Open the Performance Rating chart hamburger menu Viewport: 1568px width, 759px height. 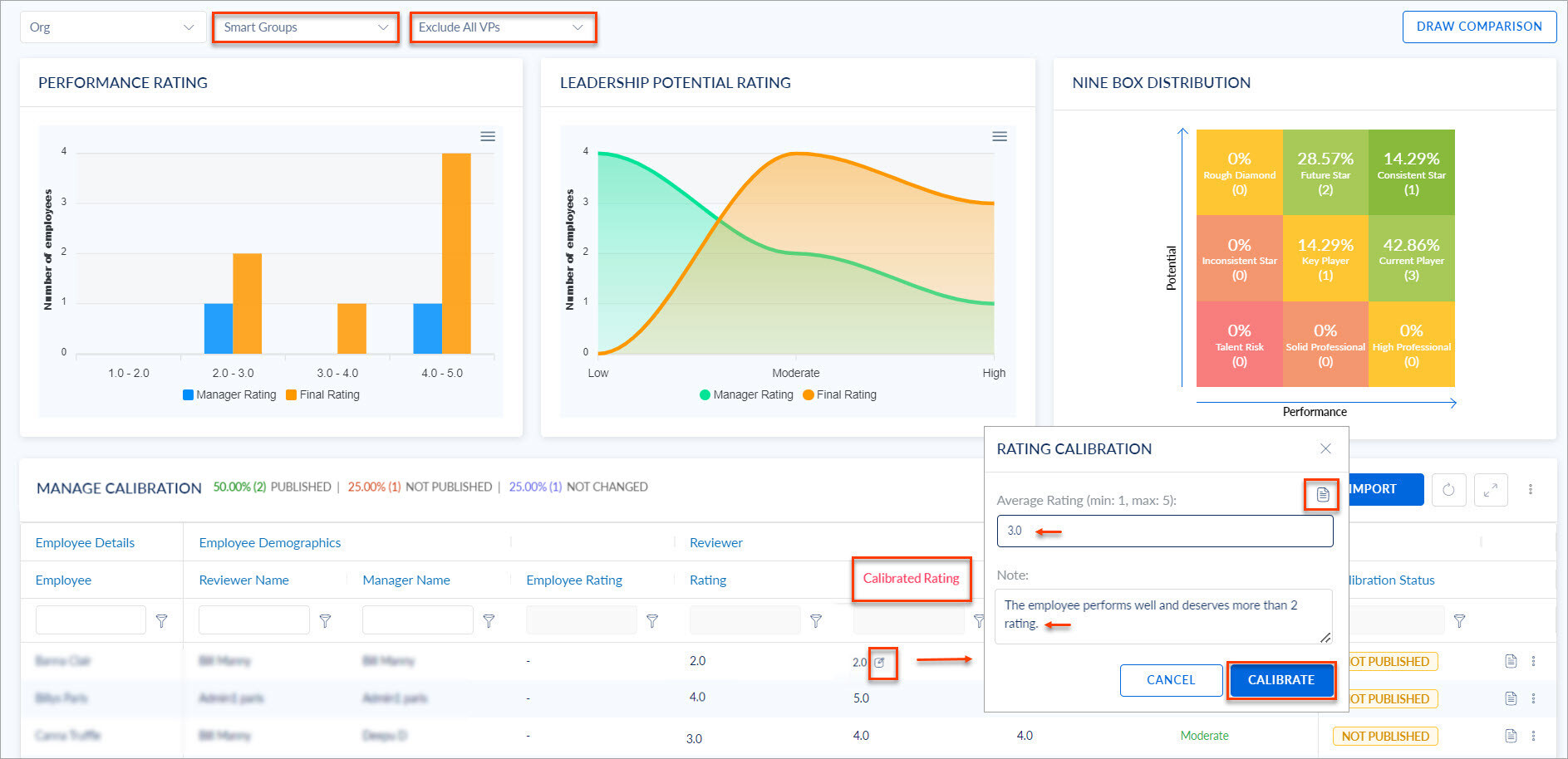point(488,136)
